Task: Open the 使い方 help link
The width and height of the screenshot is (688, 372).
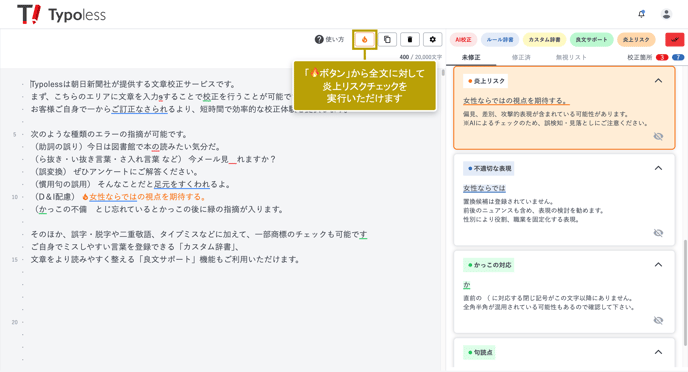Action: [x=330, y=39]
